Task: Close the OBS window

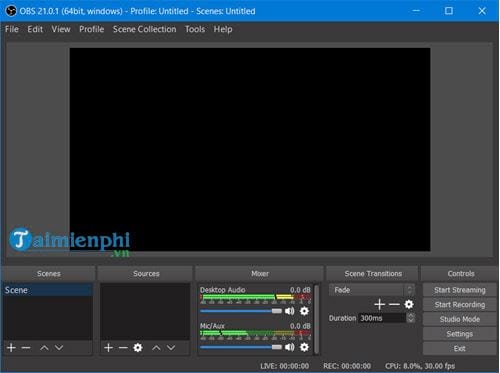Action: point(482,11)
